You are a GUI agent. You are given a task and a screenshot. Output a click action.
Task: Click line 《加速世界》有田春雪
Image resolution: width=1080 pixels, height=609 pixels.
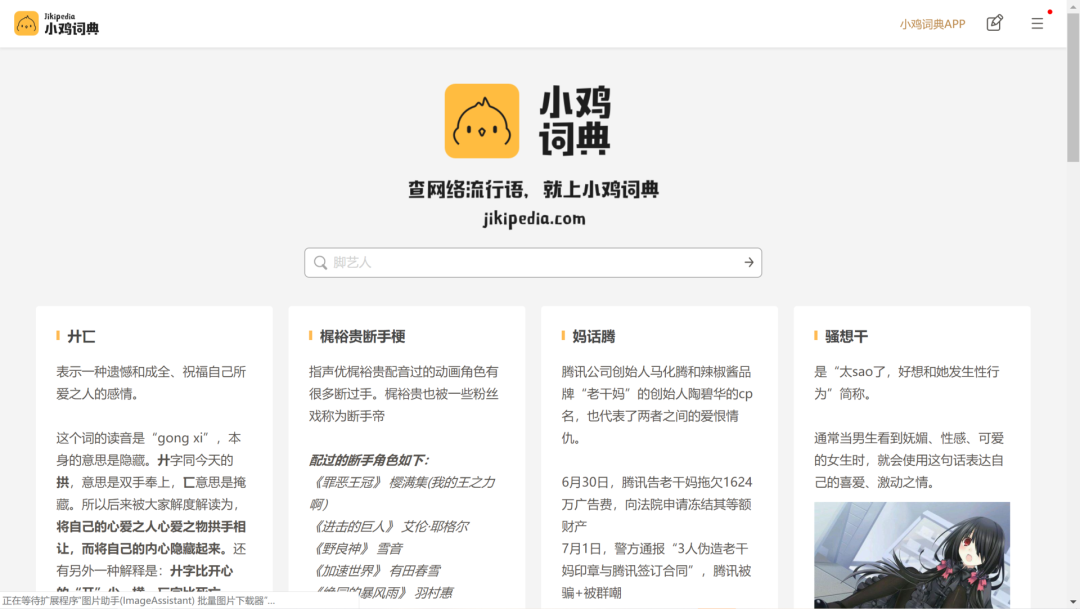pyautogui.click(x=375, y=570)
